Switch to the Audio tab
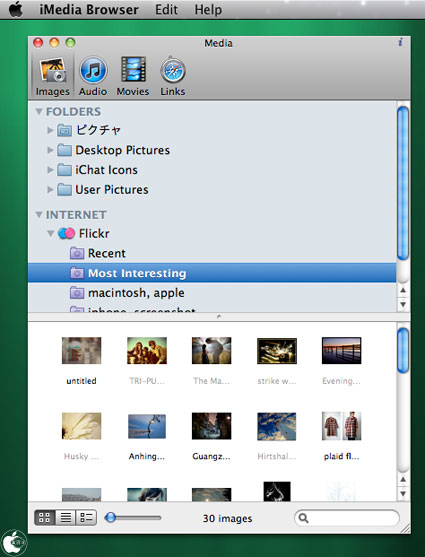The image size is (425, 557). [93, 76]
